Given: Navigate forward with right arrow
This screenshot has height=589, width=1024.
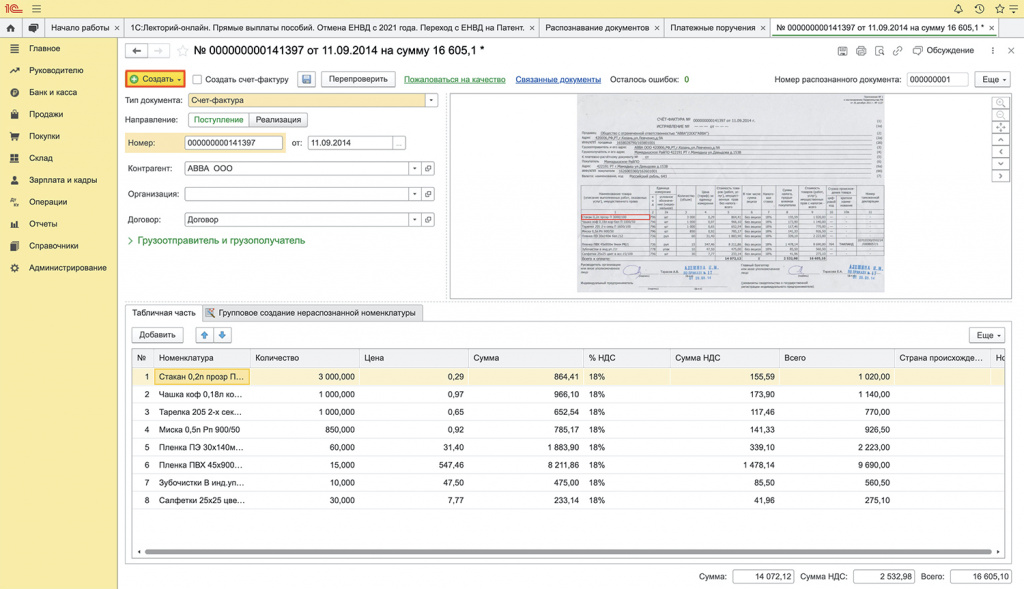Looking at the screenshot, I should point(157,50).
